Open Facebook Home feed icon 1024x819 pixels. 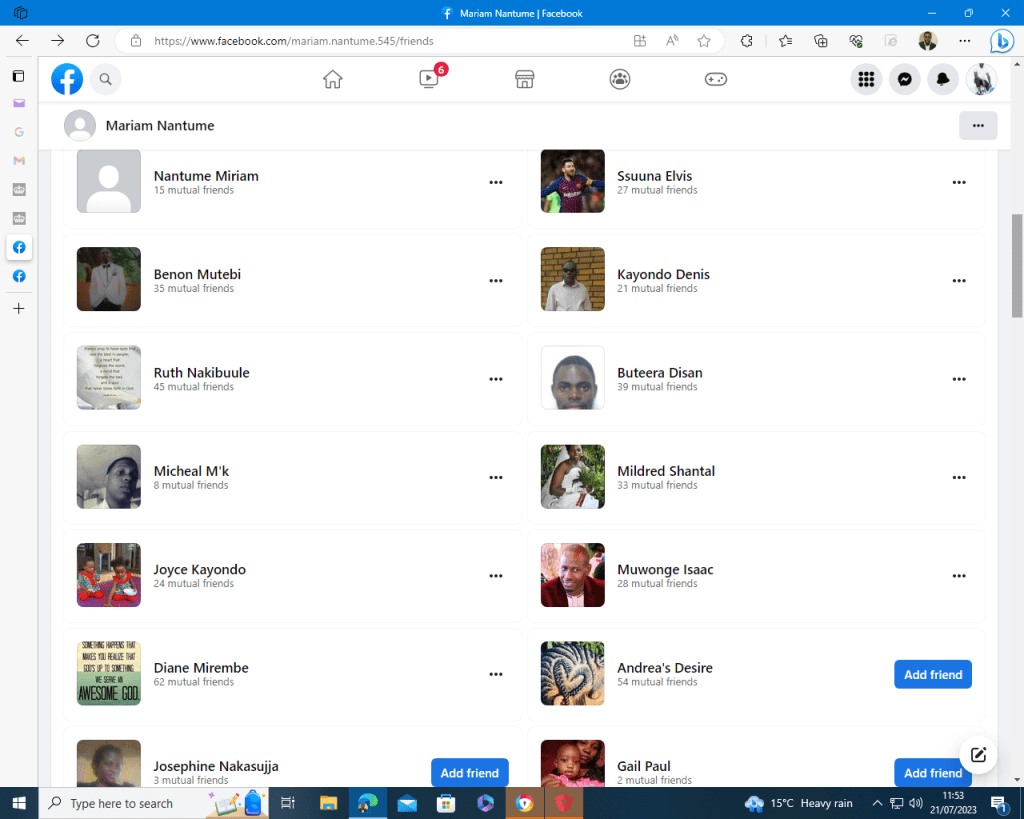333,79
